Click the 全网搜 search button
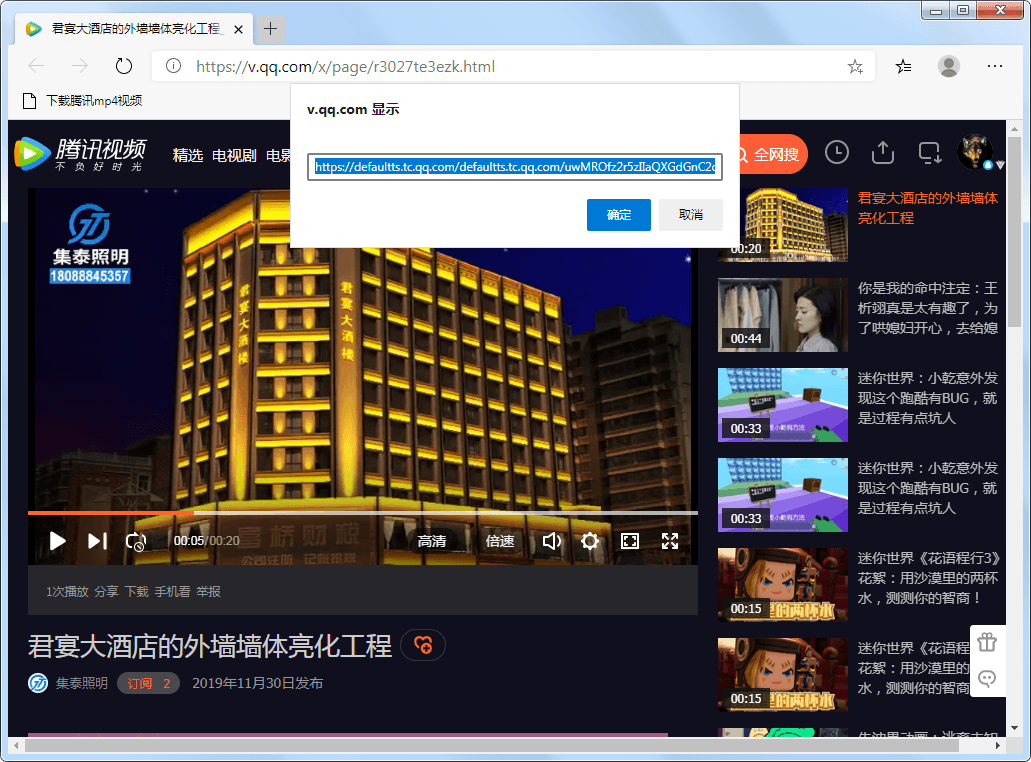1031x762 pixels. click(774, 155)
